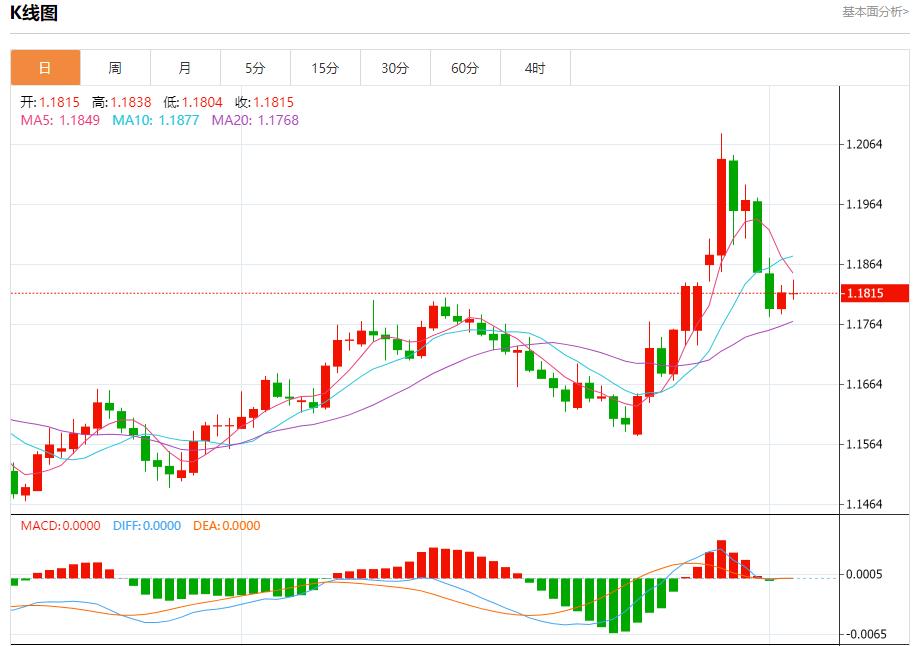Select the 30分 timeframe tab

[395, 68]
